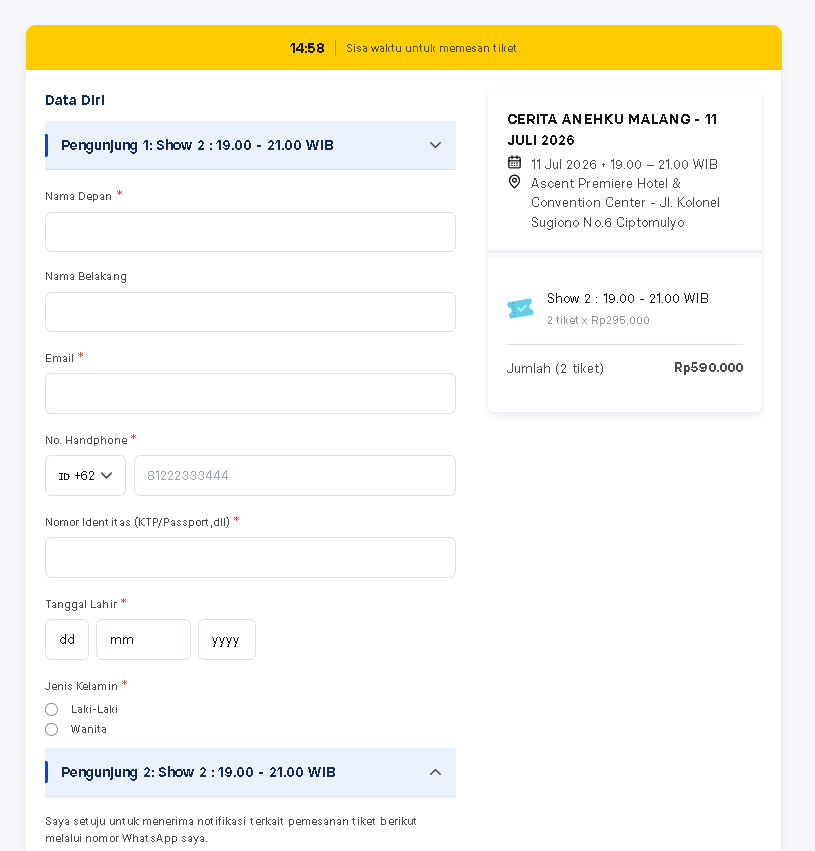Screen dimensions: 815x851
Task: Click the 'Laki-Laki' option label
Action: tap(94, 709)
